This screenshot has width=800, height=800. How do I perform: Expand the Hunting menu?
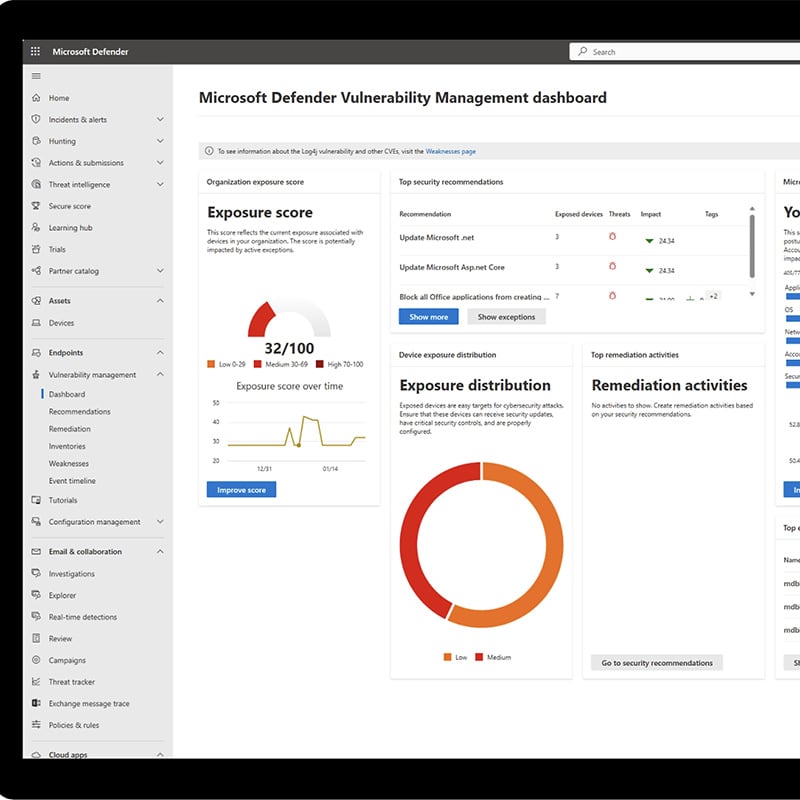160,141
